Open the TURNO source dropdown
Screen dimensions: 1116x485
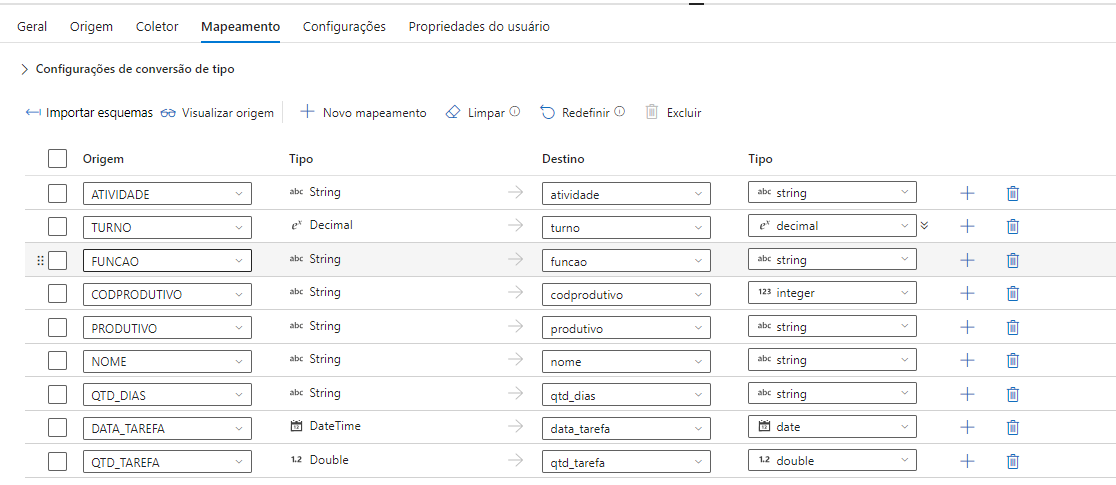(167, 227)
